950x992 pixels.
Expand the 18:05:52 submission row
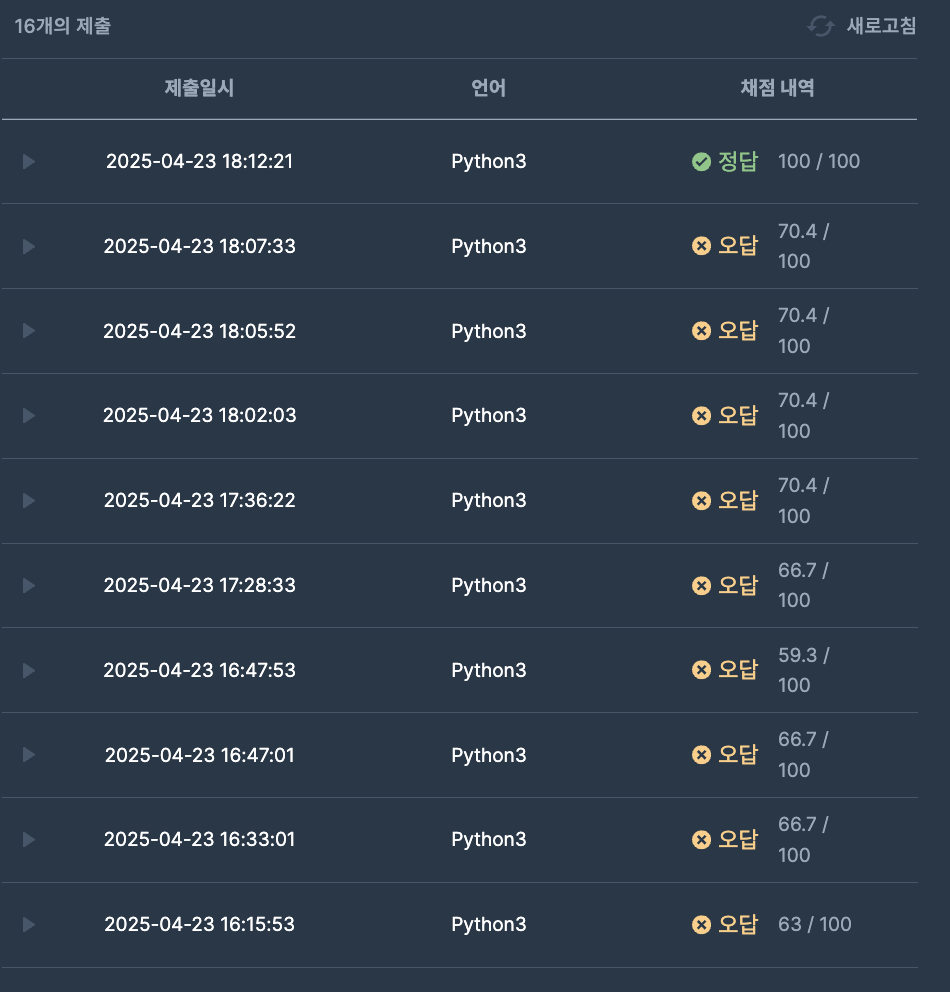[28, 331]
